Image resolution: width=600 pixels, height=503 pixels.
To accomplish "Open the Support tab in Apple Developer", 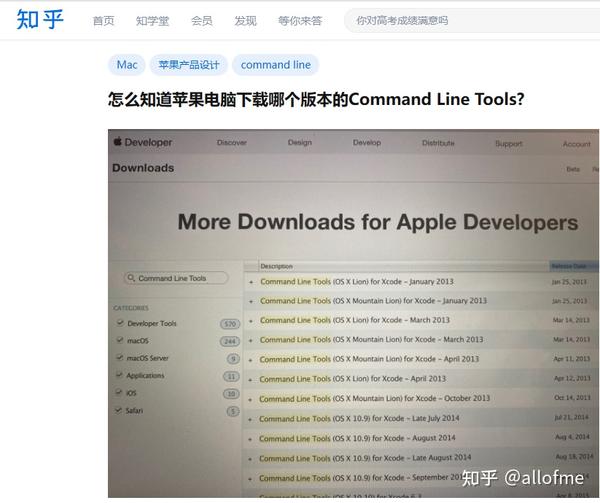I will [509, 144].
